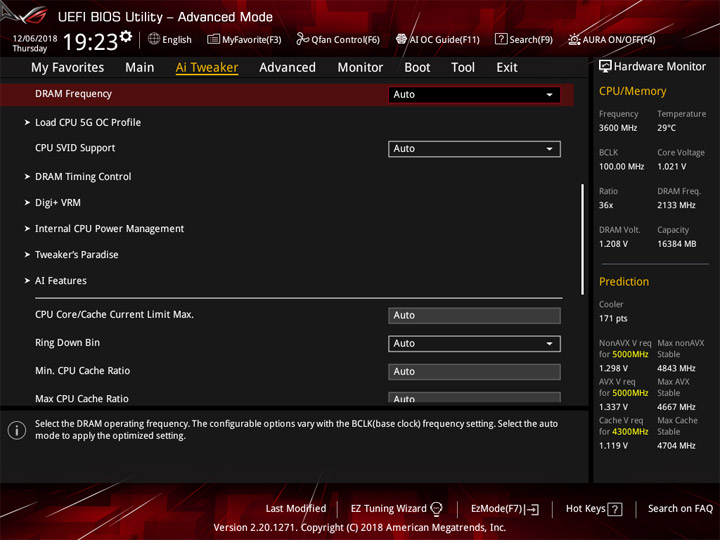Go to the Advanced tab

(x=287, y=68)
